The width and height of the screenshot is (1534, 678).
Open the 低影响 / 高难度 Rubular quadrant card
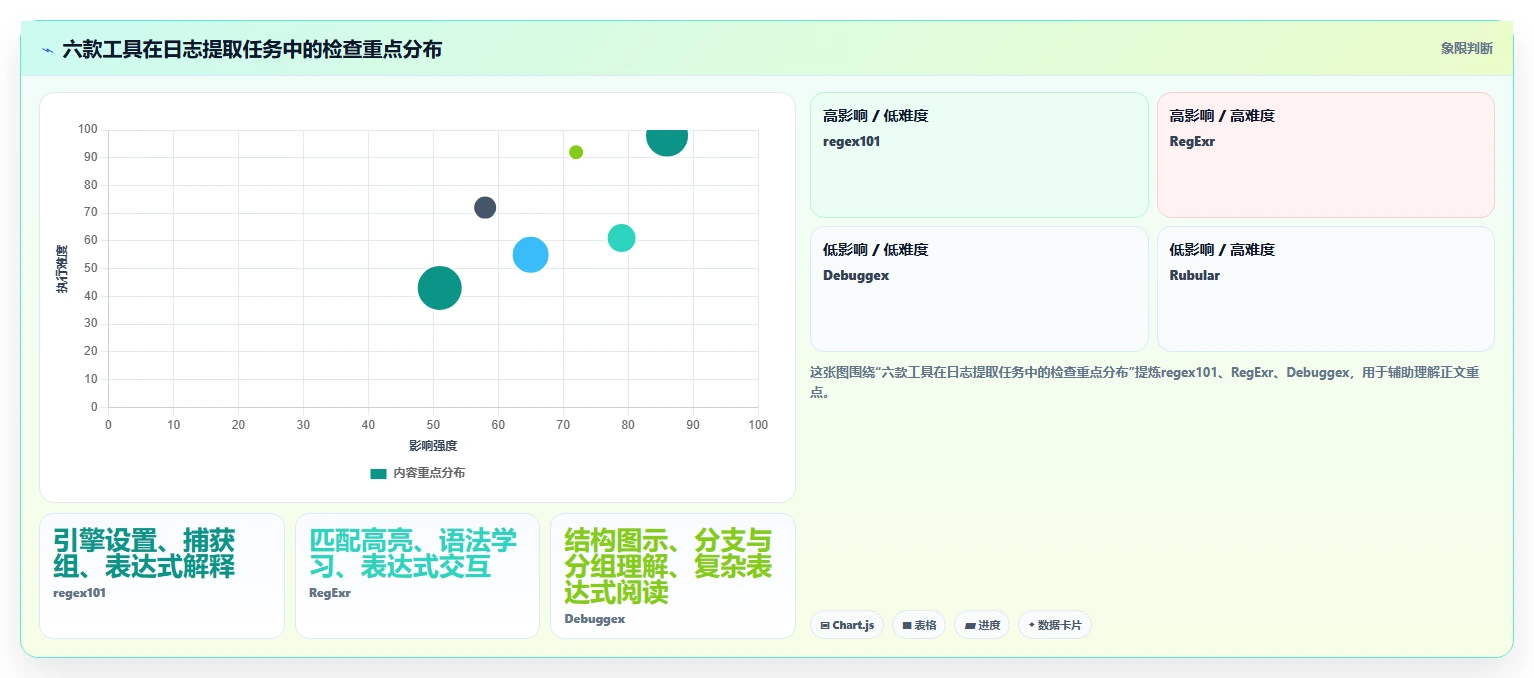click(x=1325, y=289)
